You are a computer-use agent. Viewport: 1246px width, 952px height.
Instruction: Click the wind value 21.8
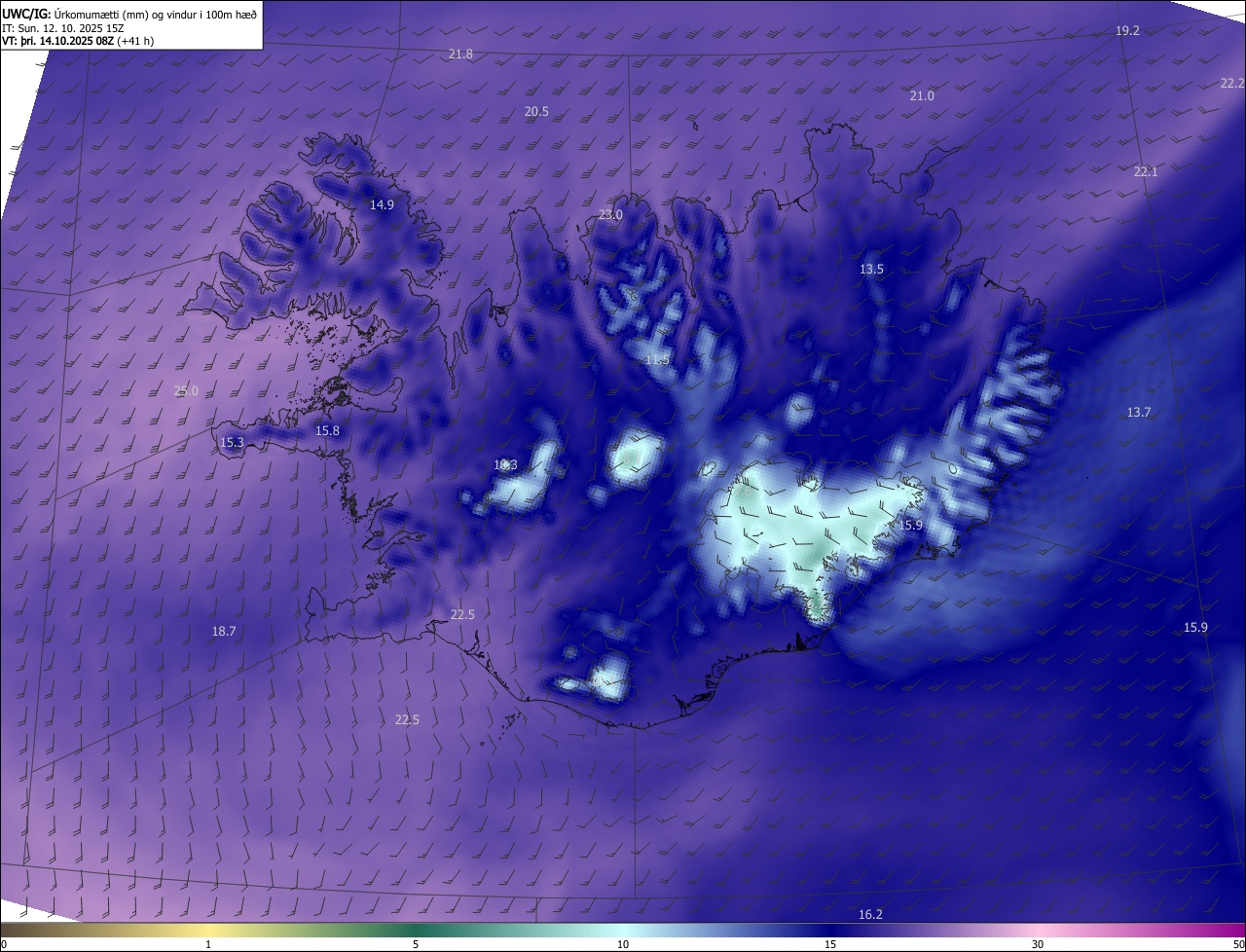[460, 55]
